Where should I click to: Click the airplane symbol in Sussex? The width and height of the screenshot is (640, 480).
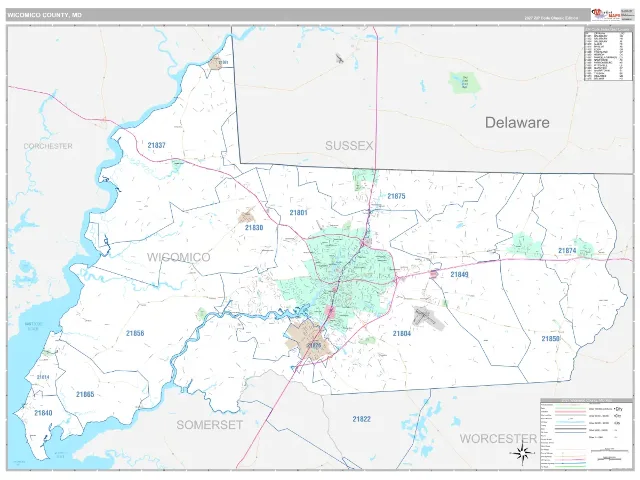point(339,59)
